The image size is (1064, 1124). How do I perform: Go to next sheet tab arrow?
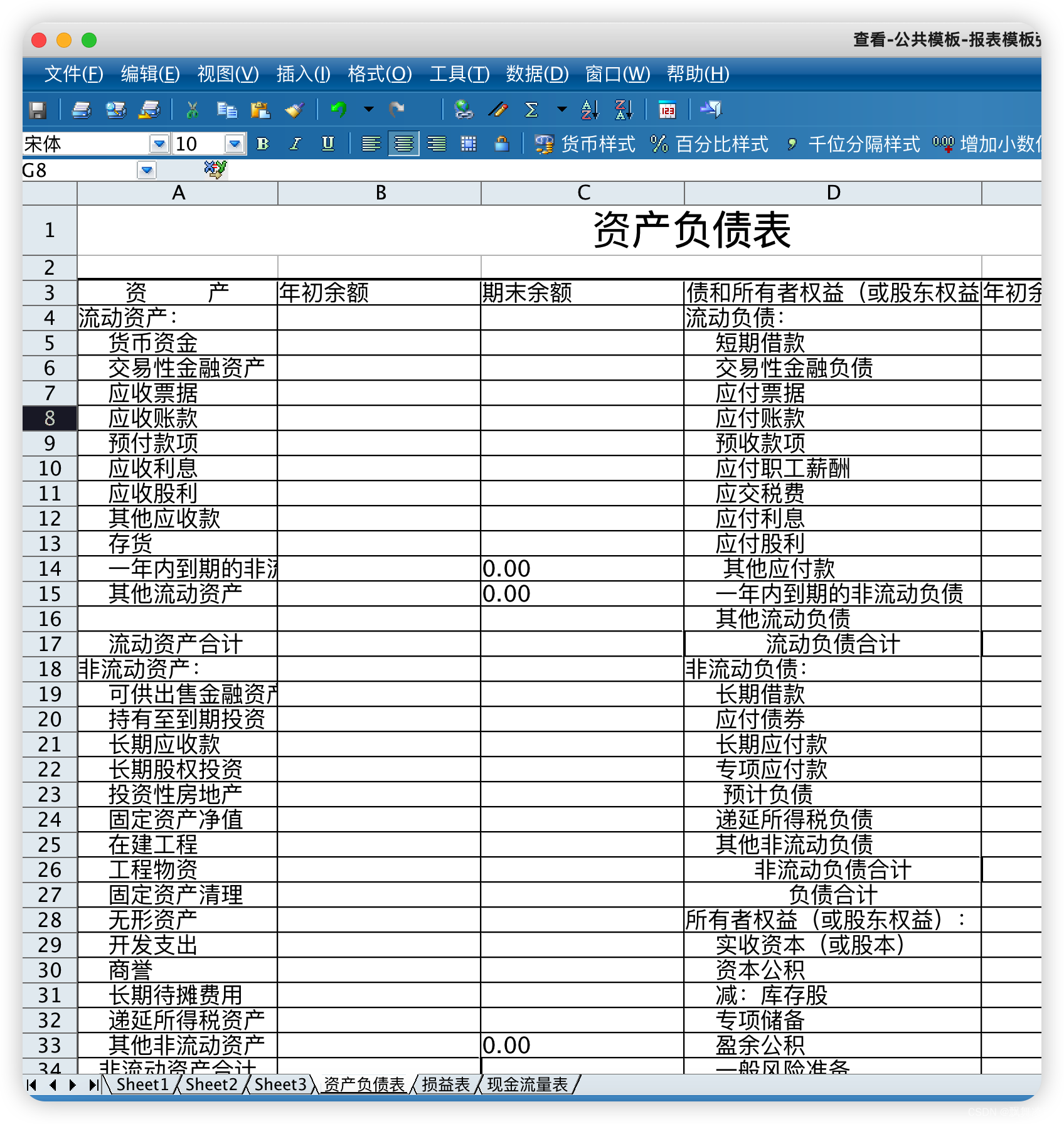73,1084
